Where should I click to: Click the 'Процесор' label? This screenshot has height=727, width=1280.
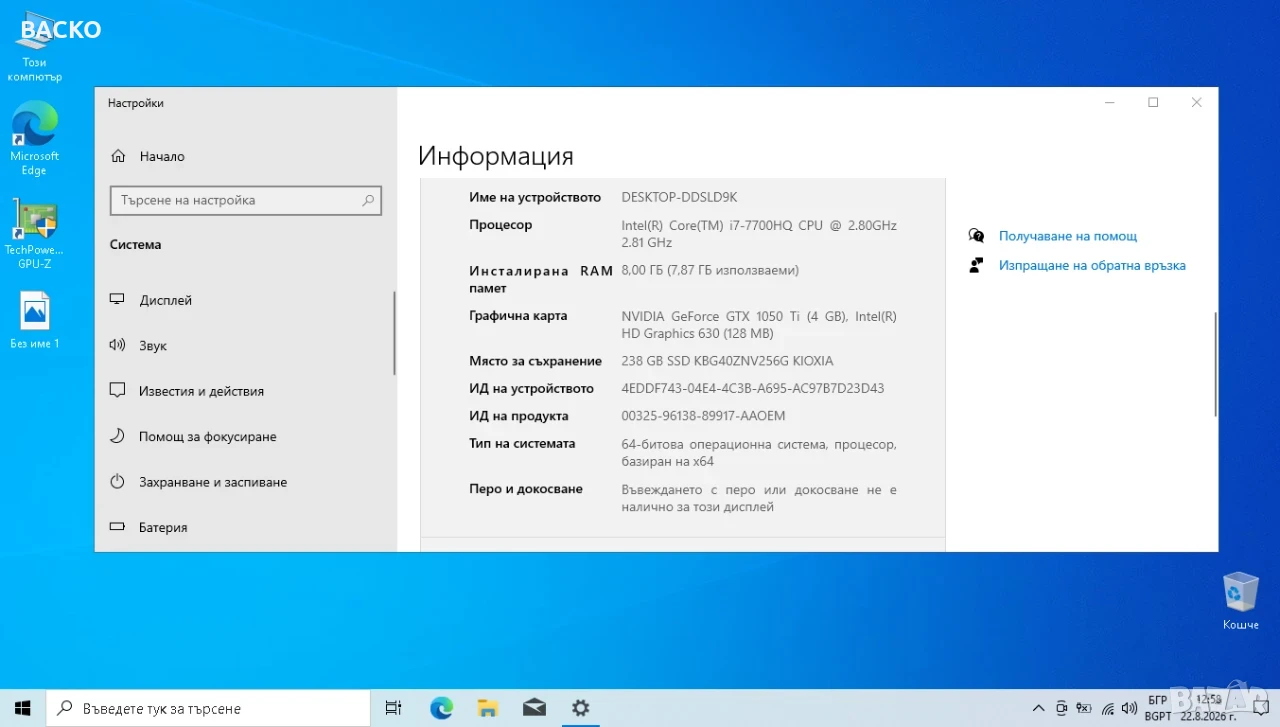point(501,225)
